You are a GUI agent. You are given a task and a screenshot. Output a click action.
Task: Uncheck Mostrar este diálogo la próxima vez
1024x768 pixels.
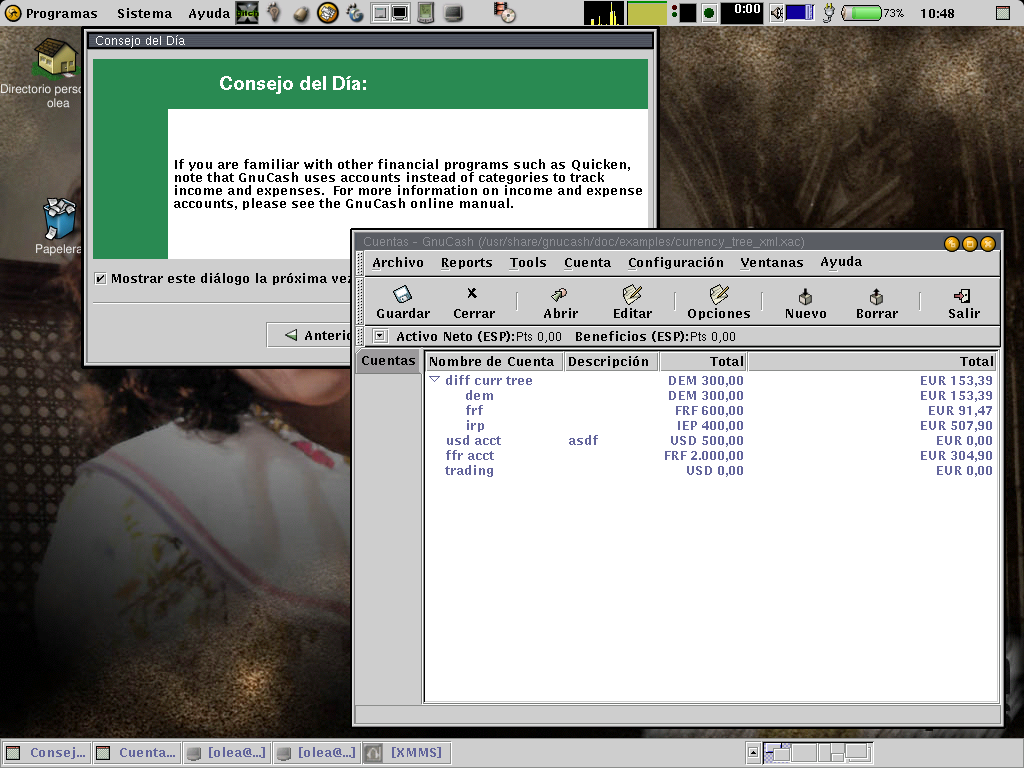pyautogui.click(x=101, y=279)
